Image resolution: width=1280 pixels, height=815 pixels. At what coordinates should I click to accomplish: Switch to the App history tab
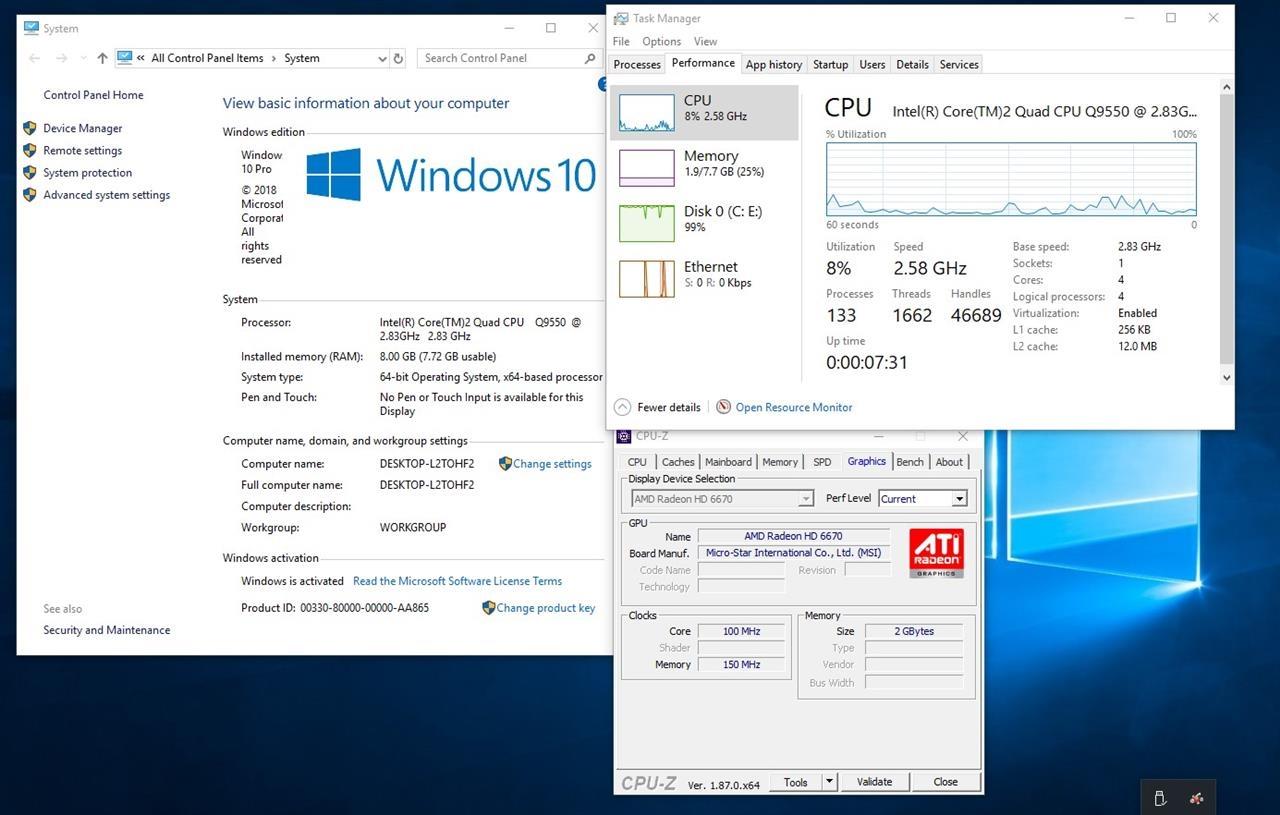[x=774, y=64]
